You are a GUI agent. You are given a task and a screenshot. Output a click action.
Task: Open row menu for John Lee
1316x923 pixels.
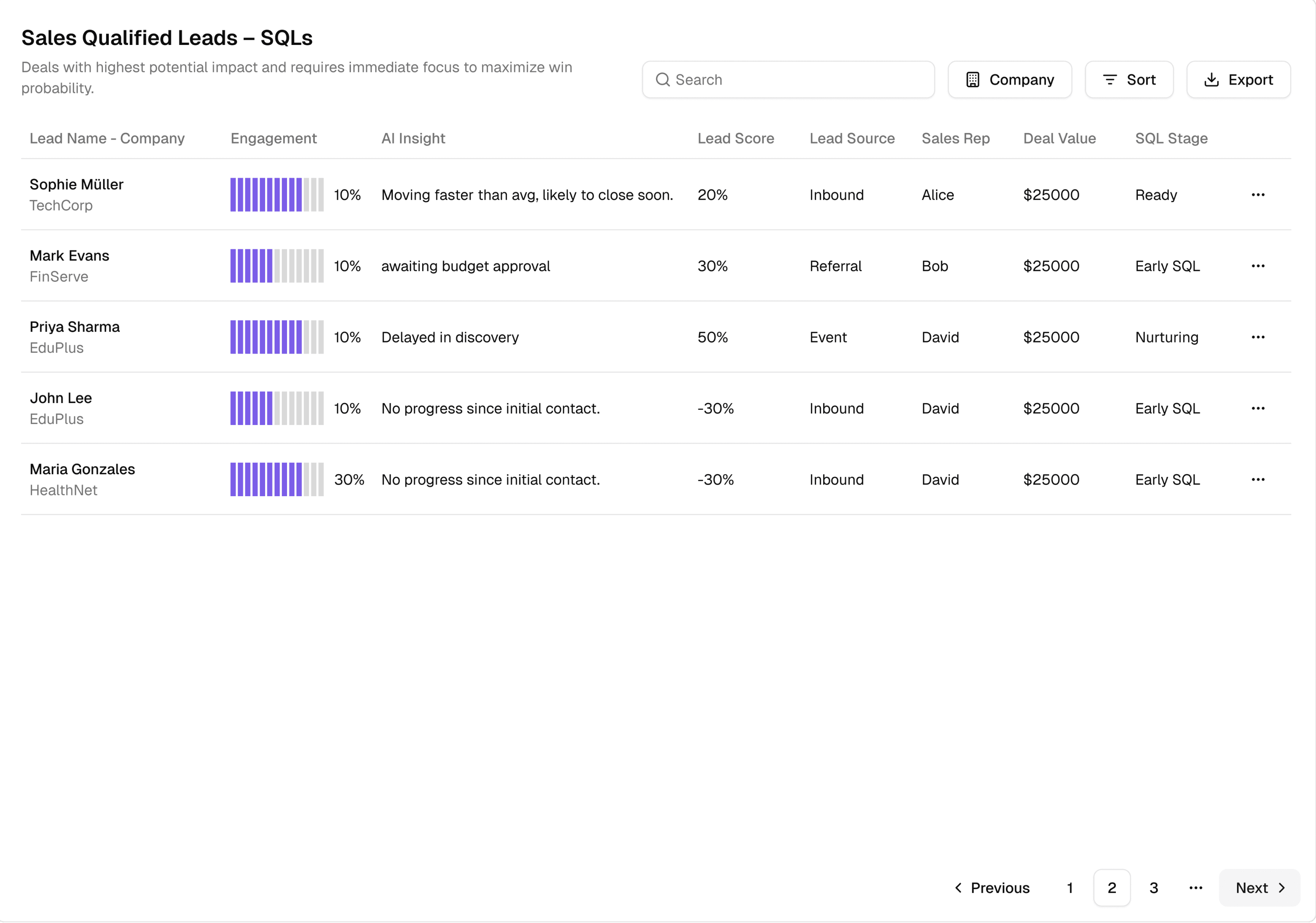click(x=1258, y=409)
